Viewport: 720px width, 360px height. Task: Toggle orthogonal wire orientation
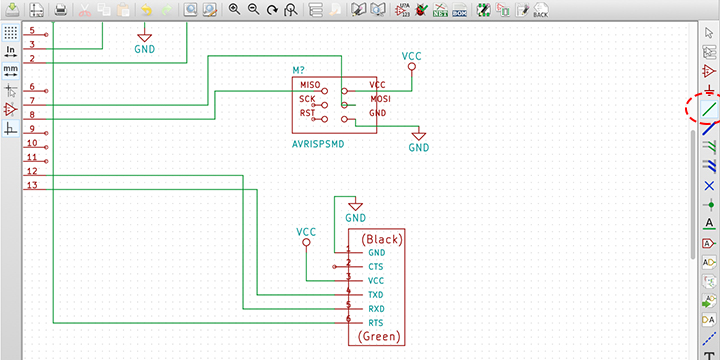[11, 129]
